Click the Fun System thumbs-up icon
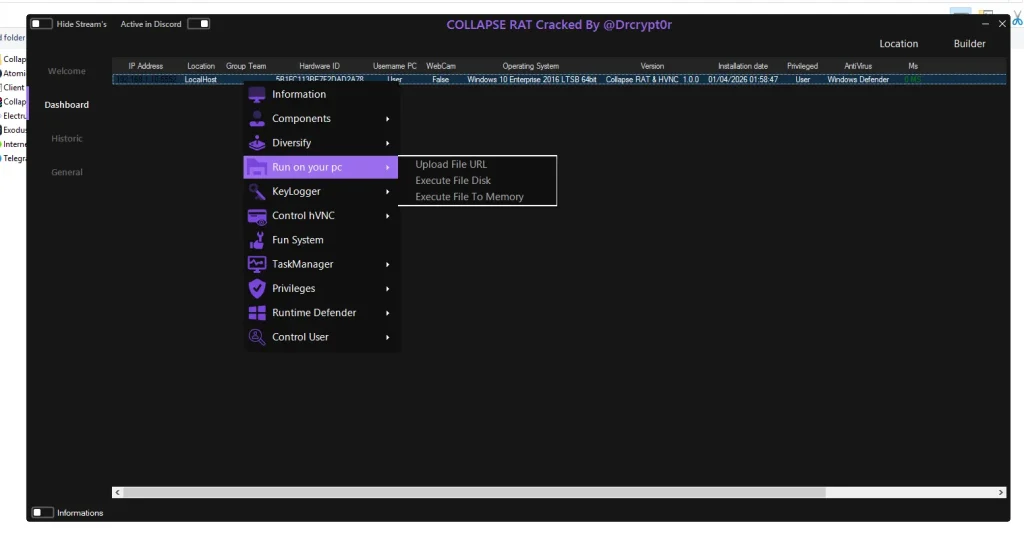Screen dimensions: 1024x542 tap(256, 240)
